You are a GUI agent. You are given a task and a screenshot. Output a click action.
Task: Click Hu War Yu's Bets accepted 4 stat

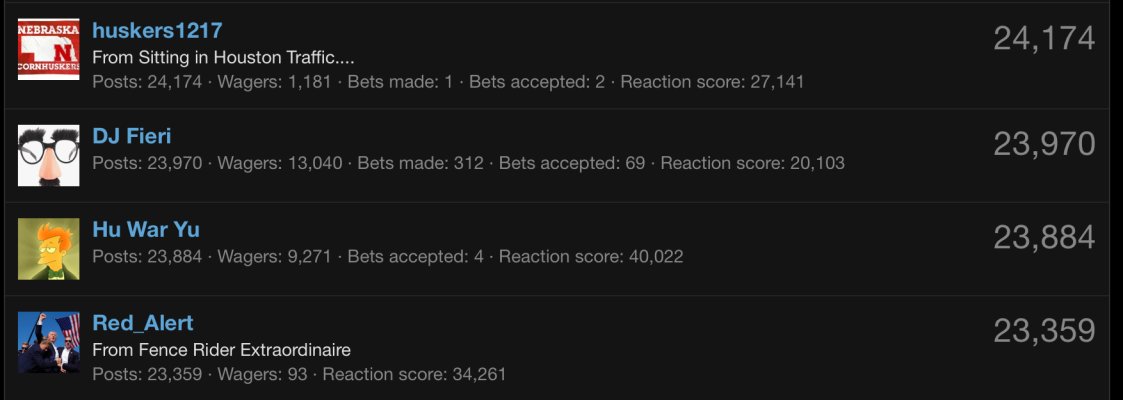415,256
